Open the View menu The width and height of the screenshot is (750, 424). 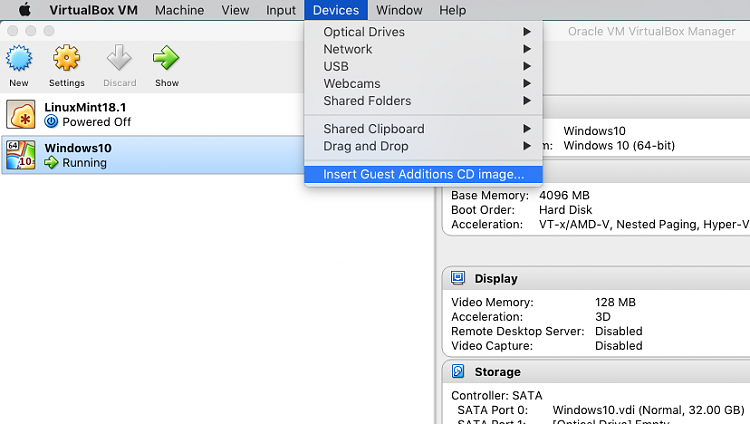[235, 10]
